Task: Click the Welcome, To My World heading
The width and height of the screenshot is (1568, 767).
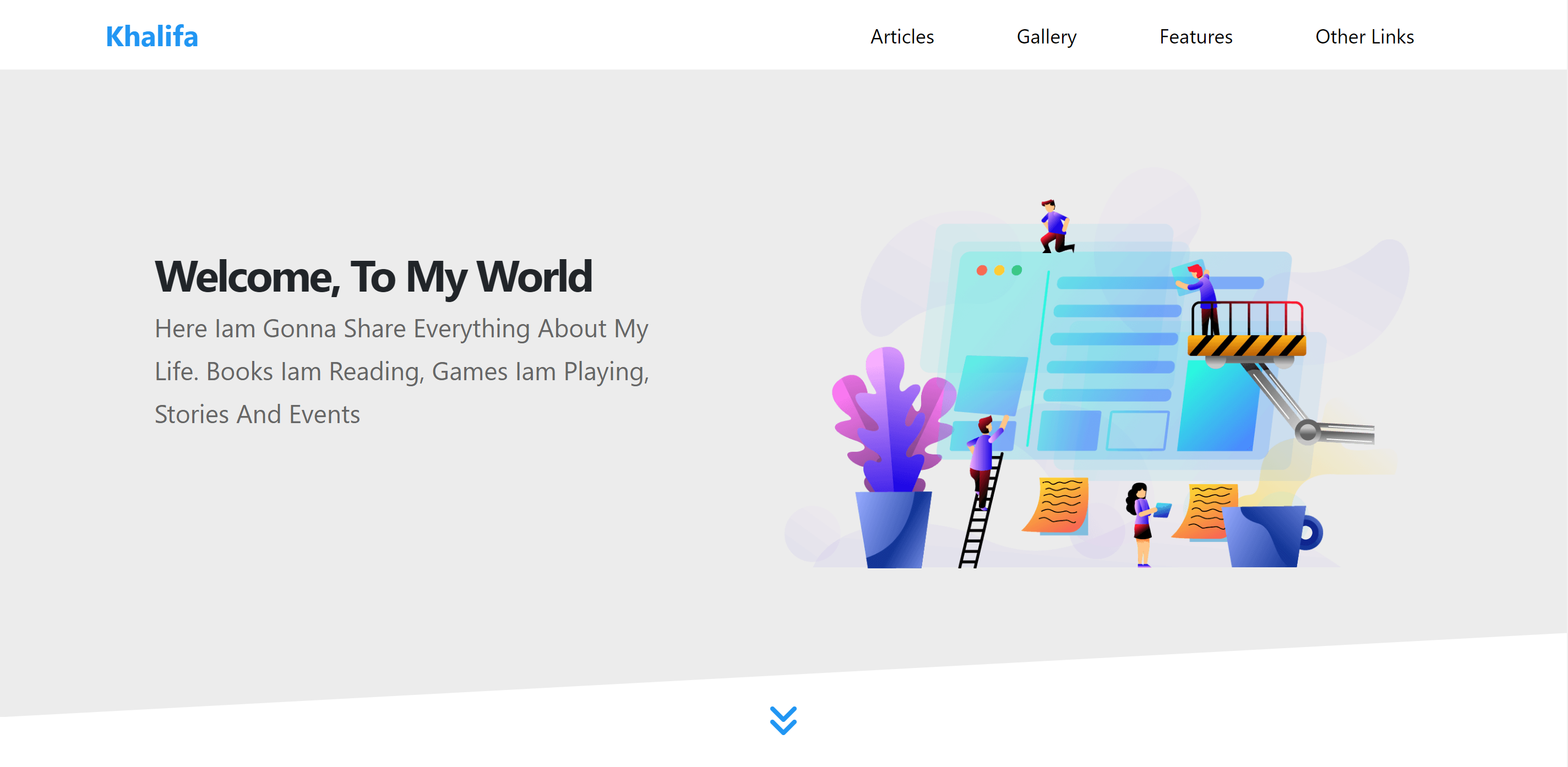Action: pos(373,277)
